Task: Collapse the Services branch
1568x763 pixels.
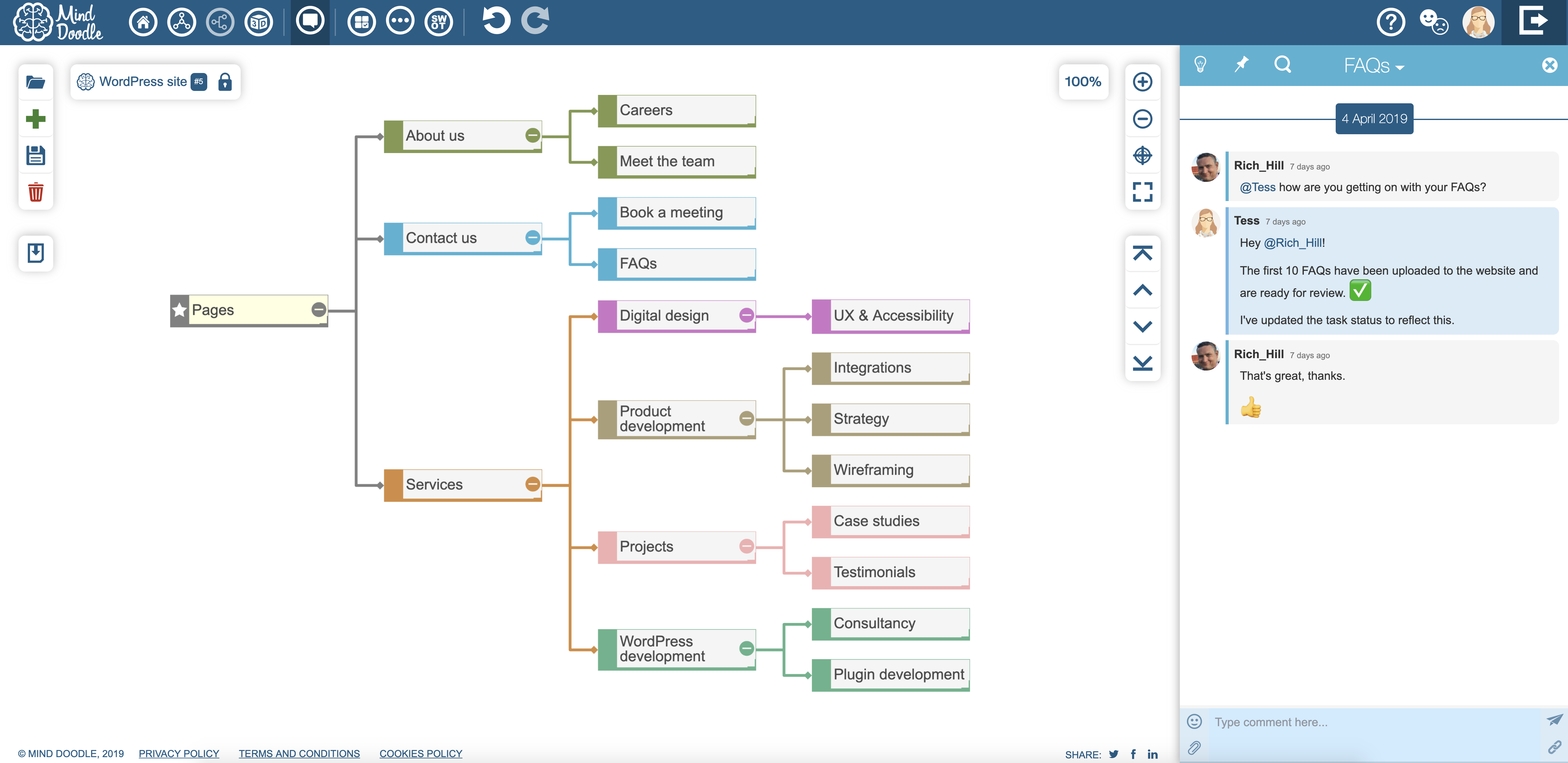Action: pos(533,484)
